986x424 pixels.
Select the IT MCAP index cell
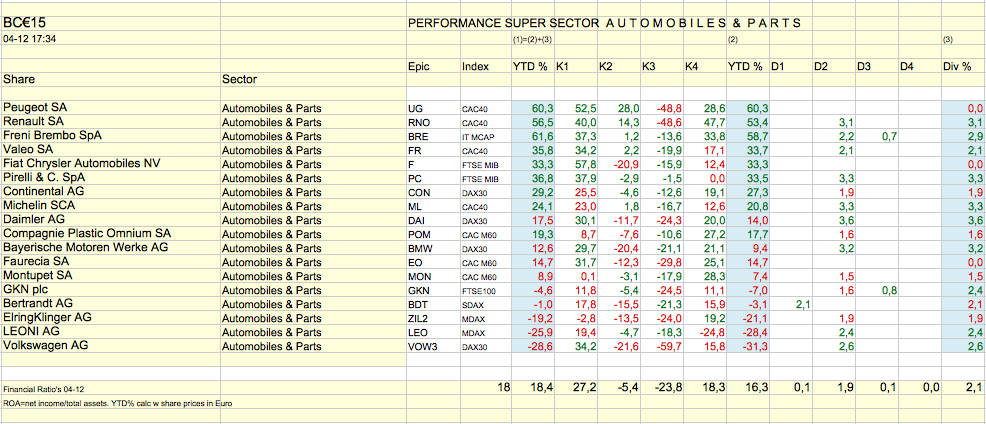point(485,136)
